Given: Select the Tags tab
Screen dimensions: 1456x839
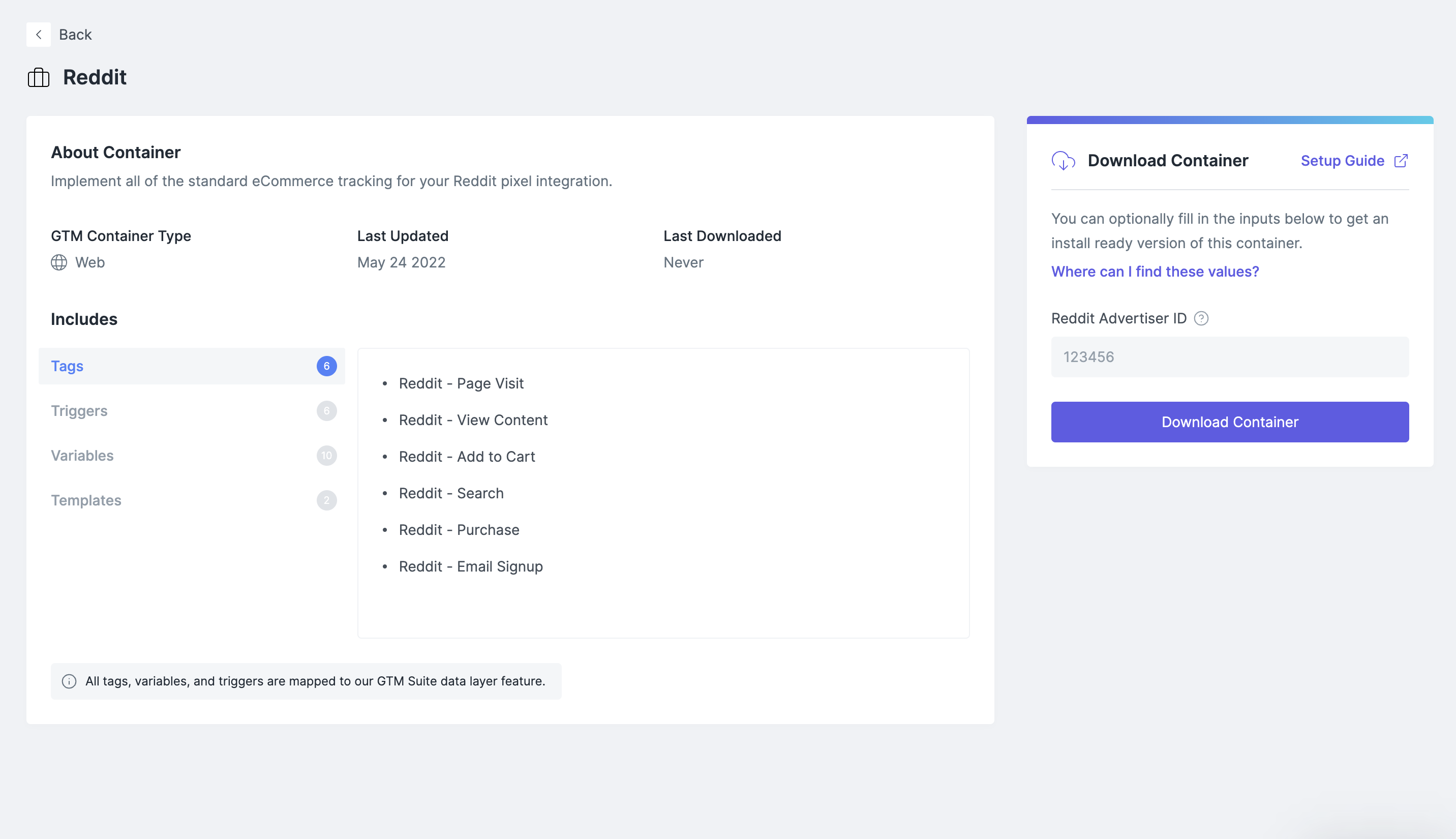Looking at the screenshot, I should pyautogui.click(x=68, y=367).
